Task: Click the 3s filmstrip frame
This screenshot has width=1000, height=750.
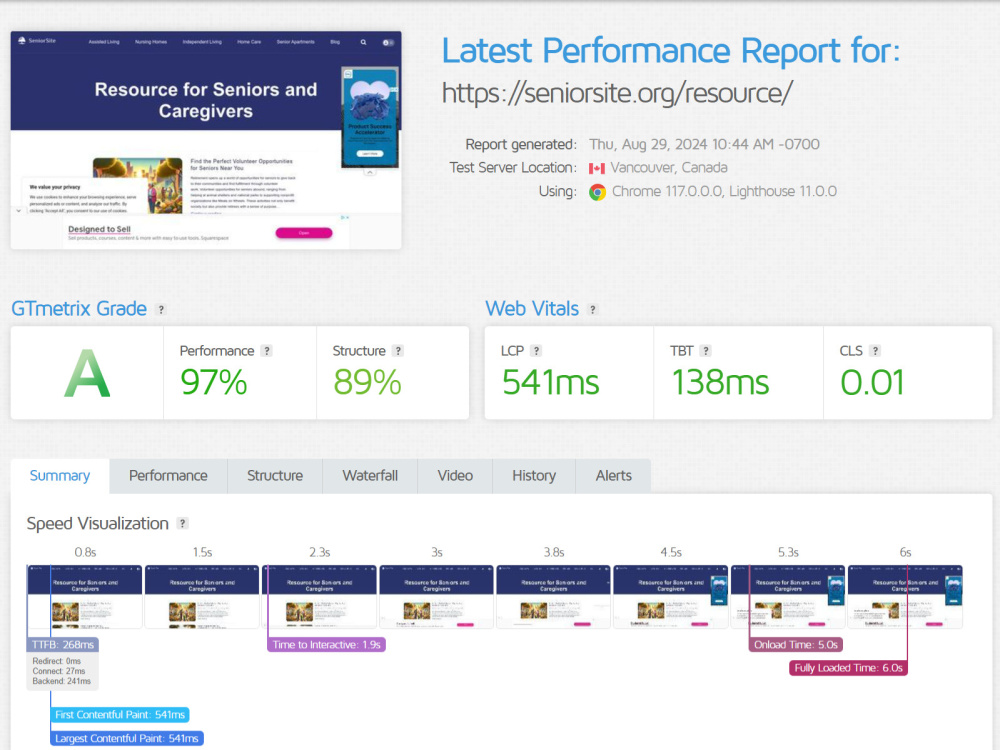Action: [x=437, y=597]
